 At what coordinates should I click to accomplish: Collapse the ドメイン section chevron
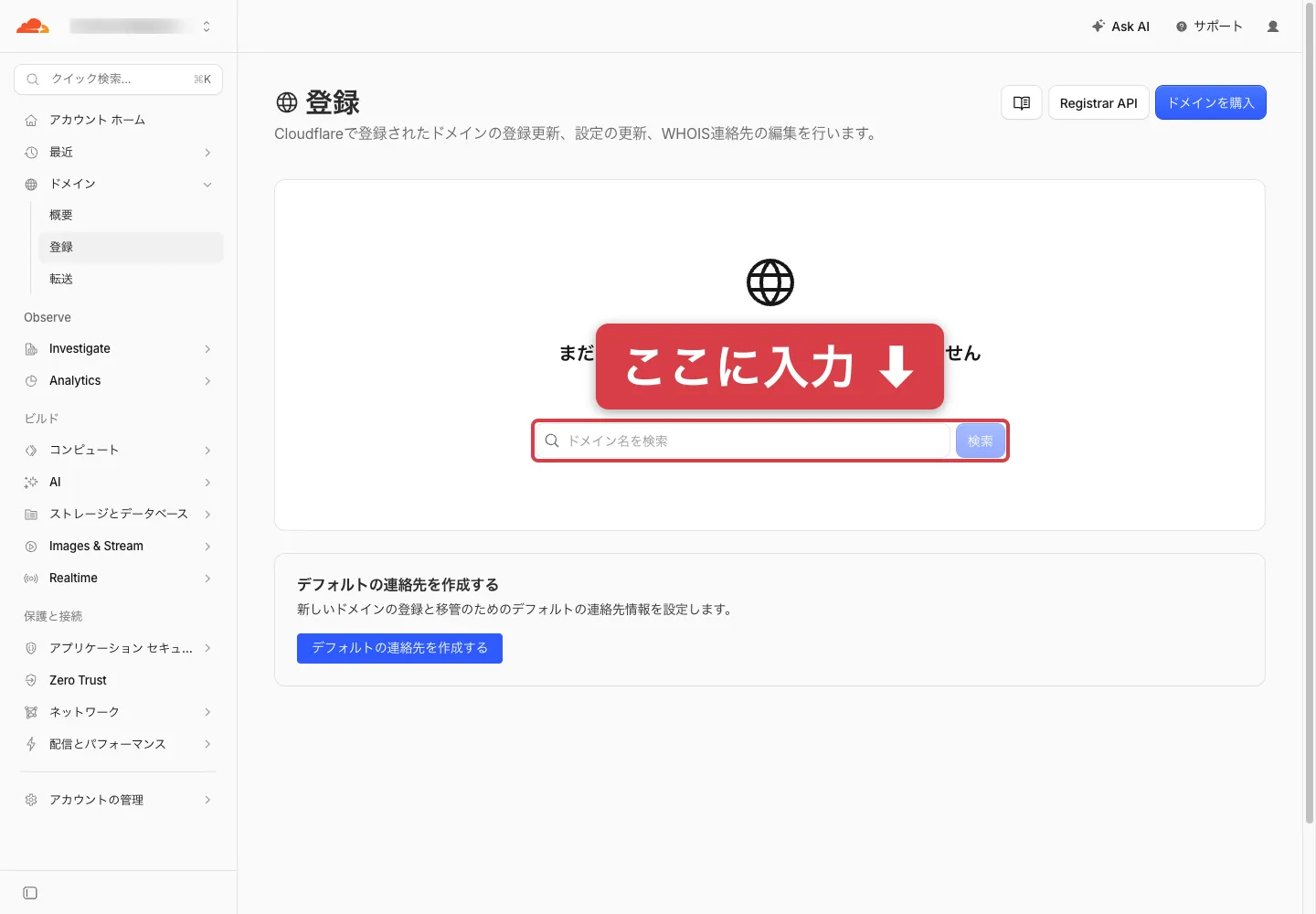207,185
